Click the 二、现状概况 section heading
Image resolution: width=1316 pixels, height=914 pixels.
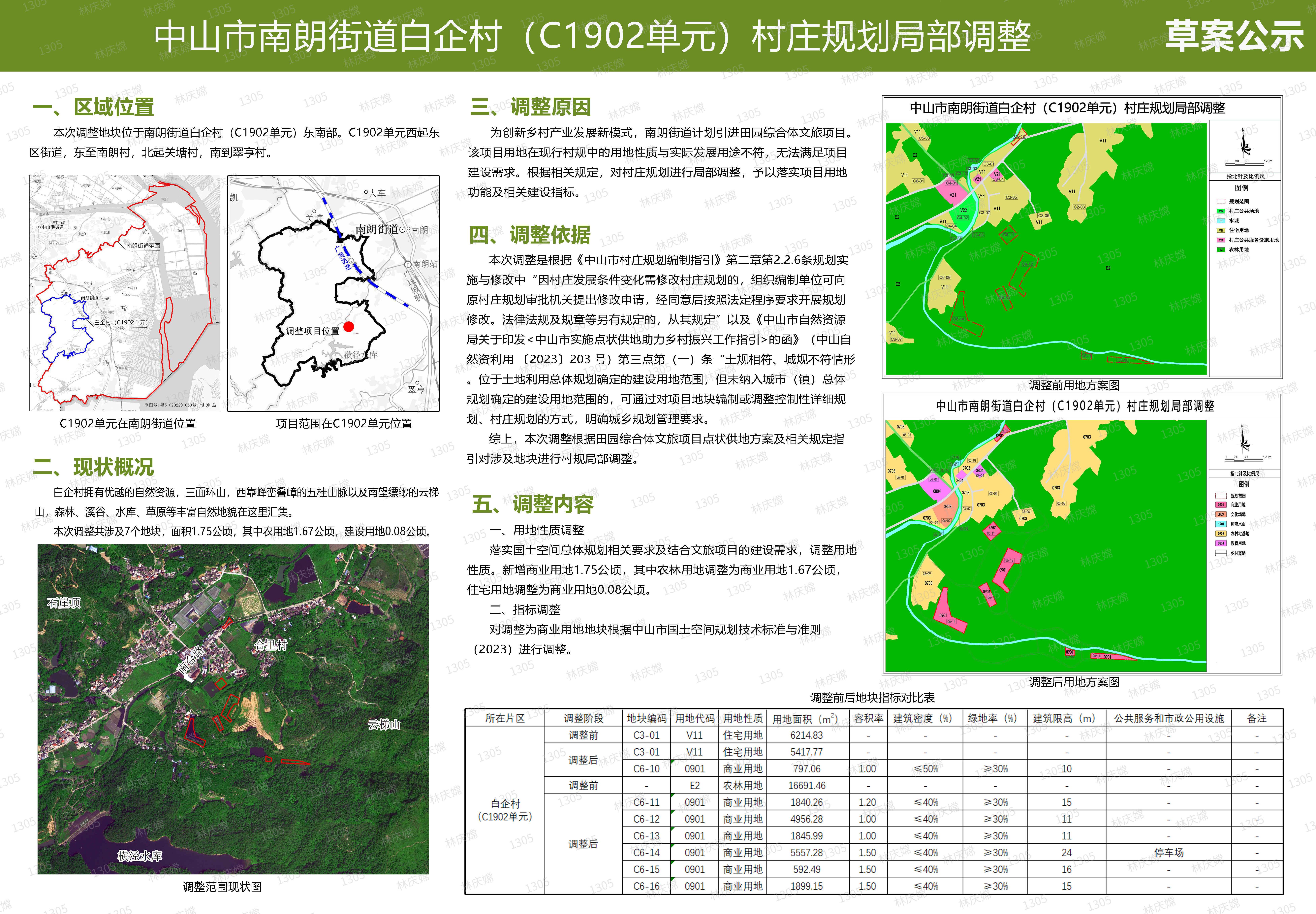pyautogui.click(x=94, y=467)
